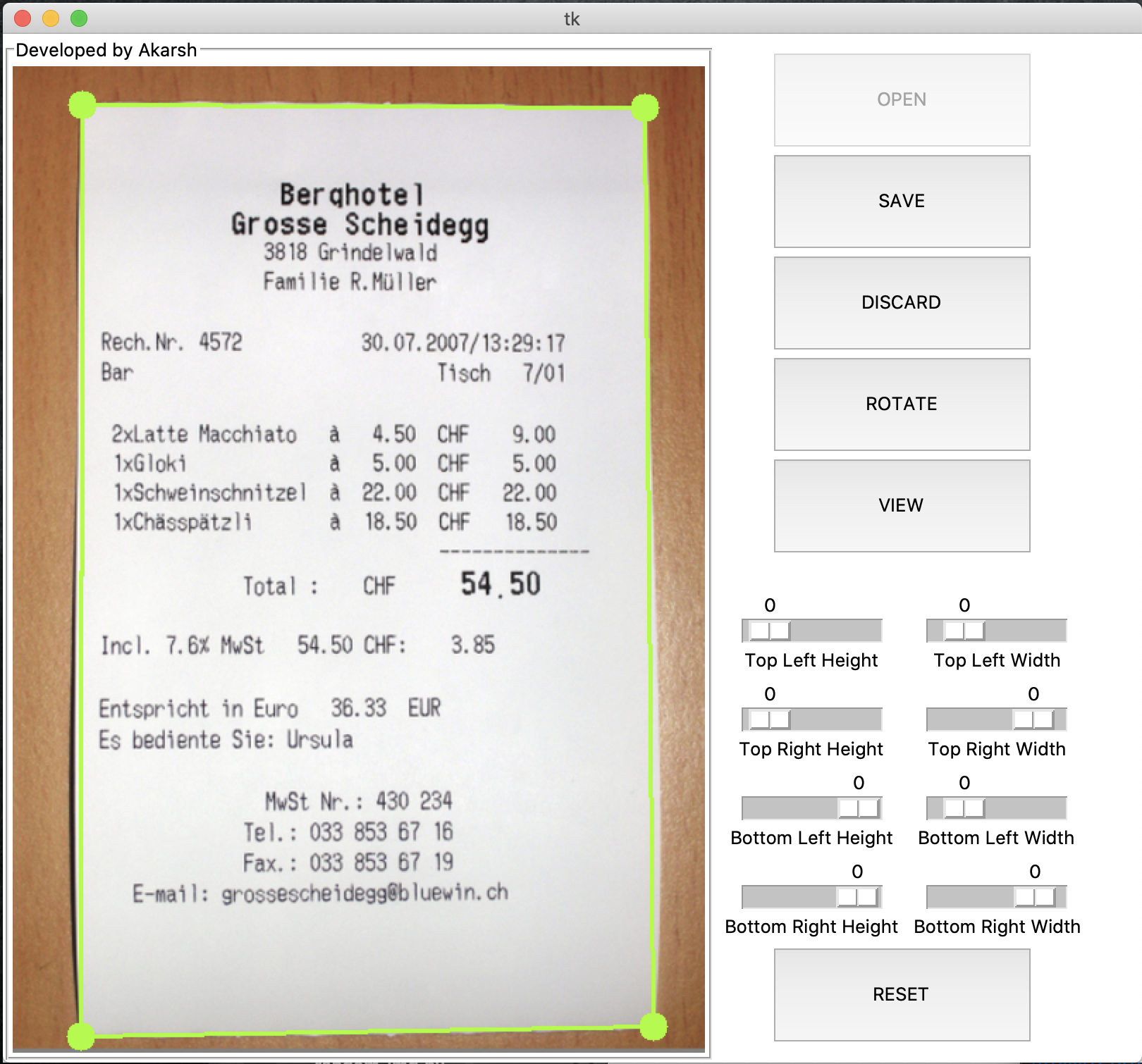Rotate the receipt image
This screenshot has height=1064, width=1142.
coord(902,404)
